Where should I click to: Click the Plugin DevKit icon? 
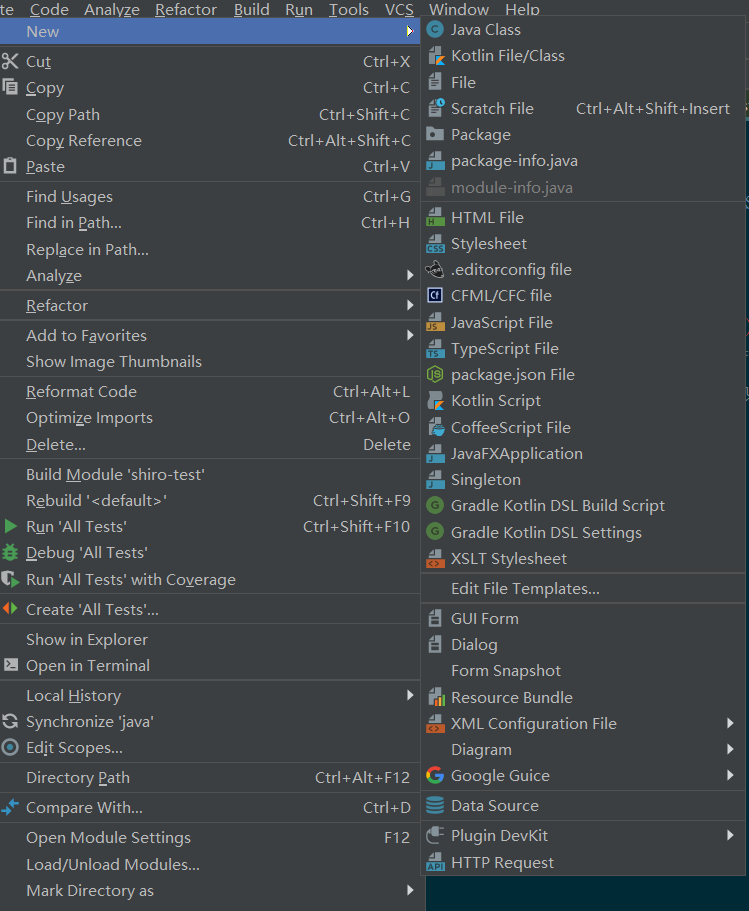435,835
